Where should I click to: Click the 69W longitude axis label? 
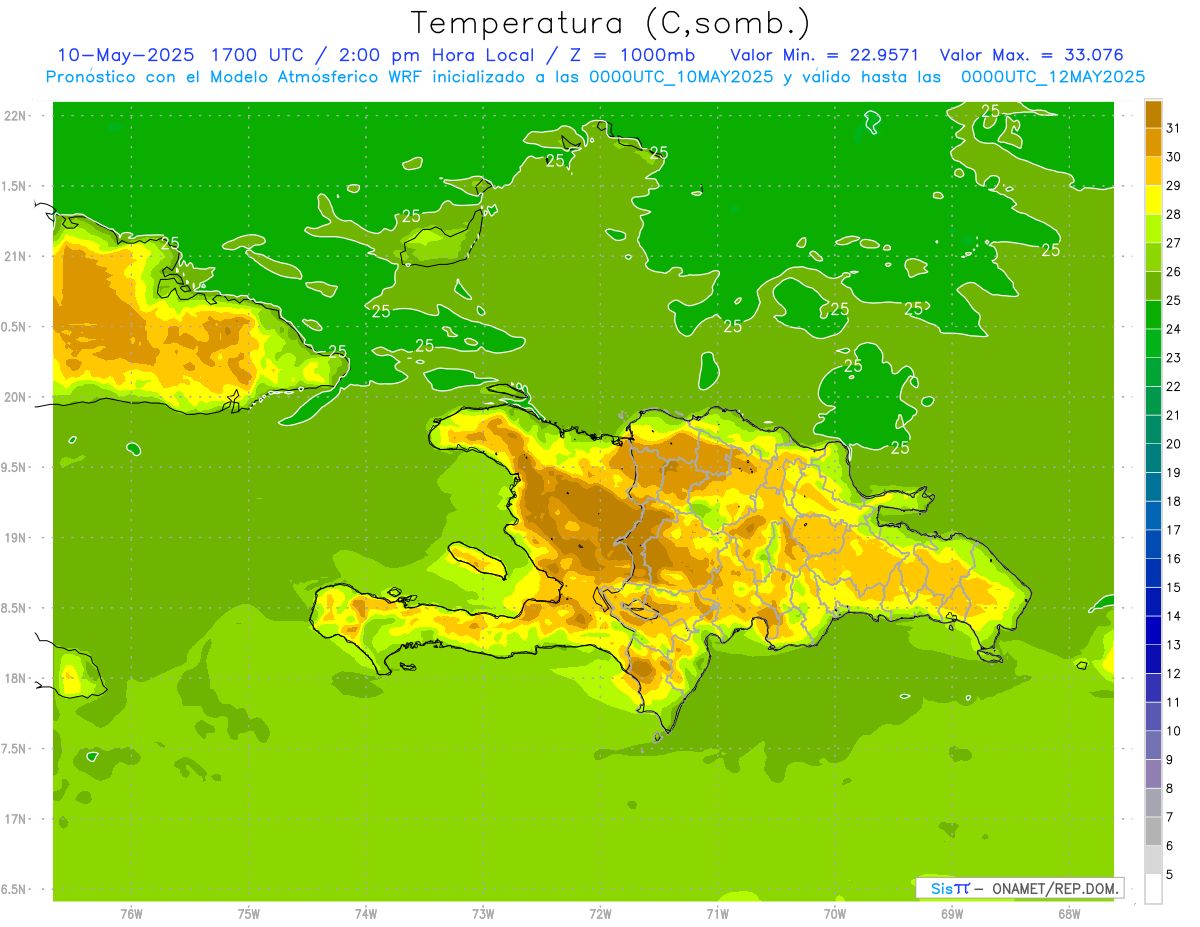click(x=952, y=914)
